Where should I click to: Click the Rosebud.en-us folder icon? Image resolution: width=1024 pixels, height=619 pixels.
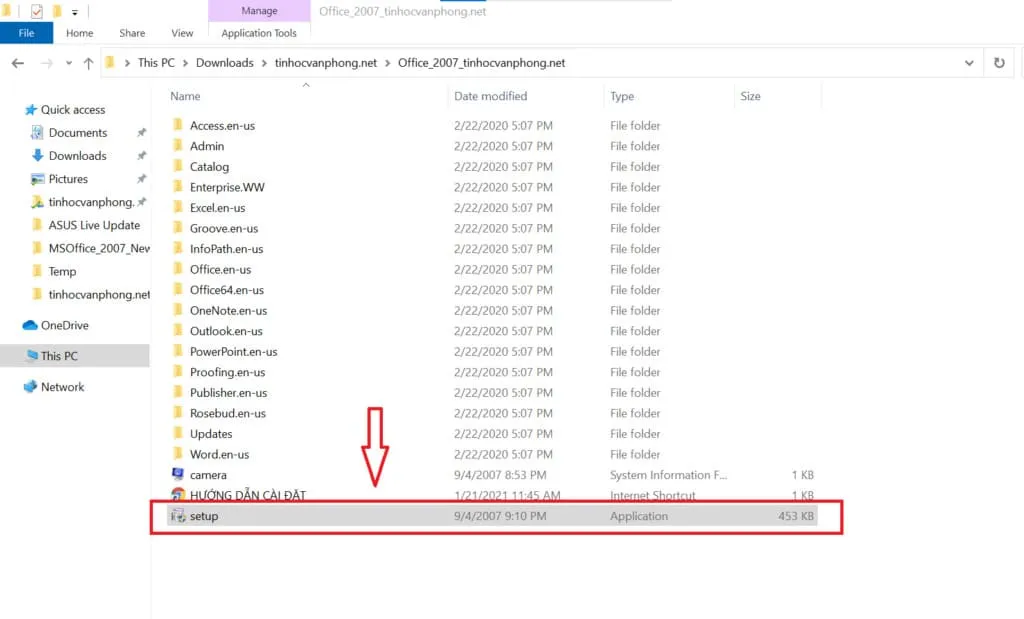pyautogui.click(x=178, y=413)
